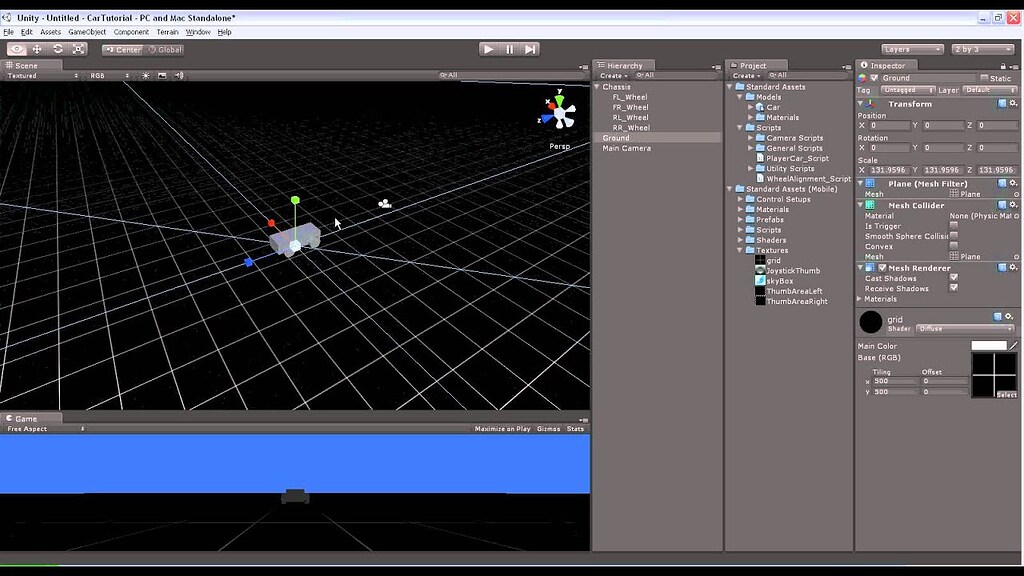Select Ground in the Hierarchy
1024x576 pixels.
617,137
